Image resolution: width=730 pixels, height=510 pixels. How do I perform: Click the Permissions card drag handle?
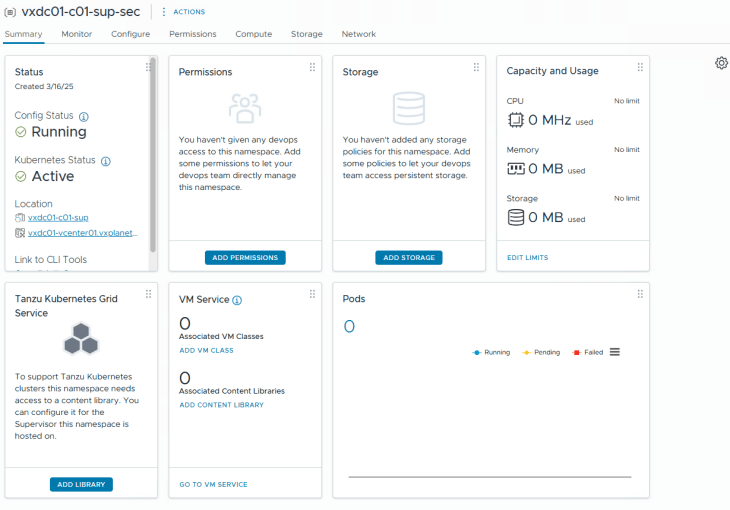tap(312, 67)
